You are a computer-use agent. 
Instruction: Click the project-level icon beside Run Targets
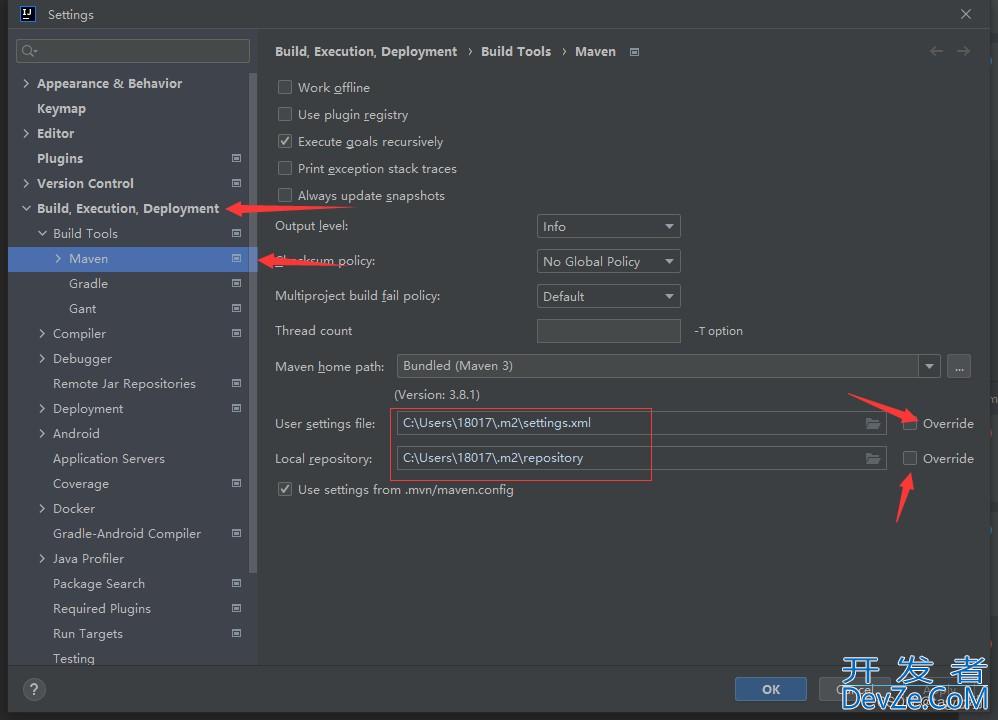(236, 633)
